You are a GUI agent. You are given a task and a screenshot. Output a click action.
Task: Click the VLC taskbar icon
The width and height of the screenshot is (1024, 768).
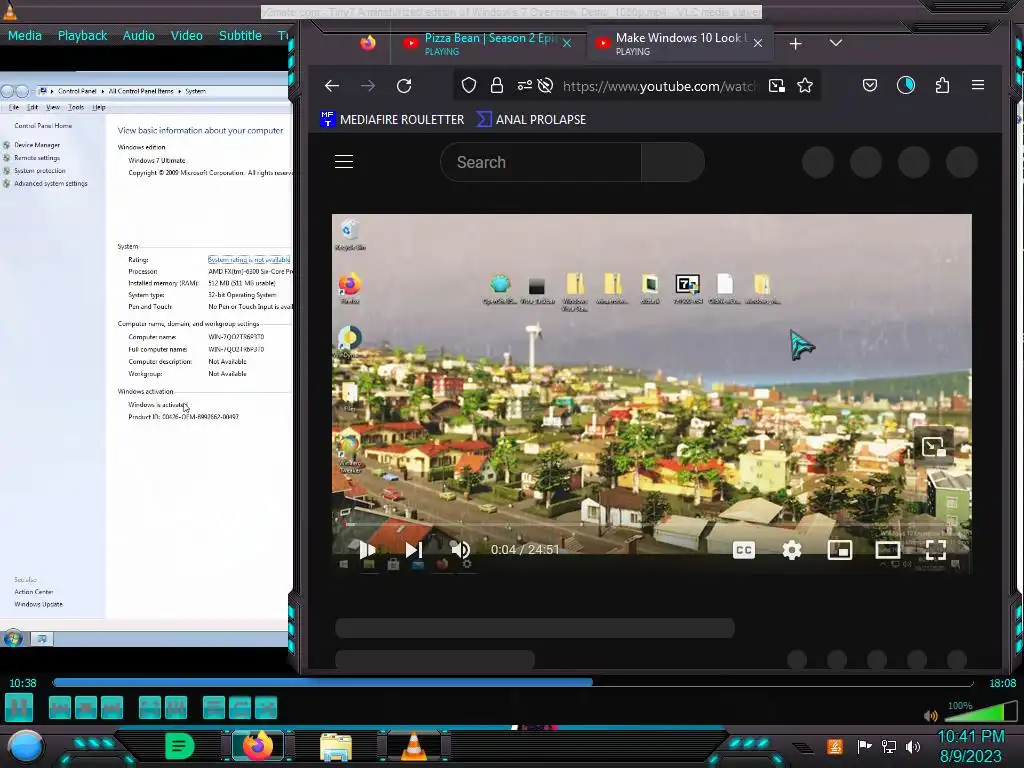click(414, 746)
